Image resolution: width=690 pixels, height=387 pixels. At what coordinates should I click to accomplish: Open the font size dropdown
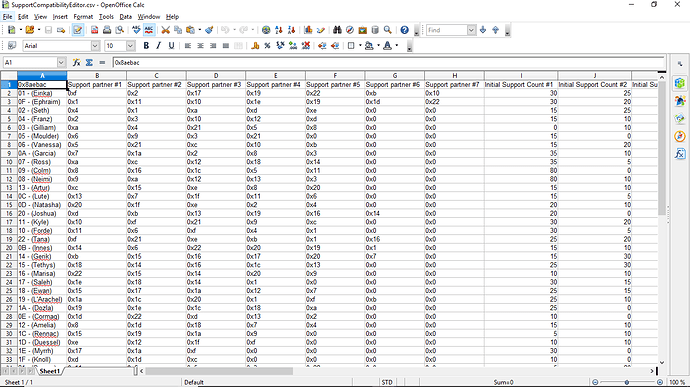coord(130,45)
